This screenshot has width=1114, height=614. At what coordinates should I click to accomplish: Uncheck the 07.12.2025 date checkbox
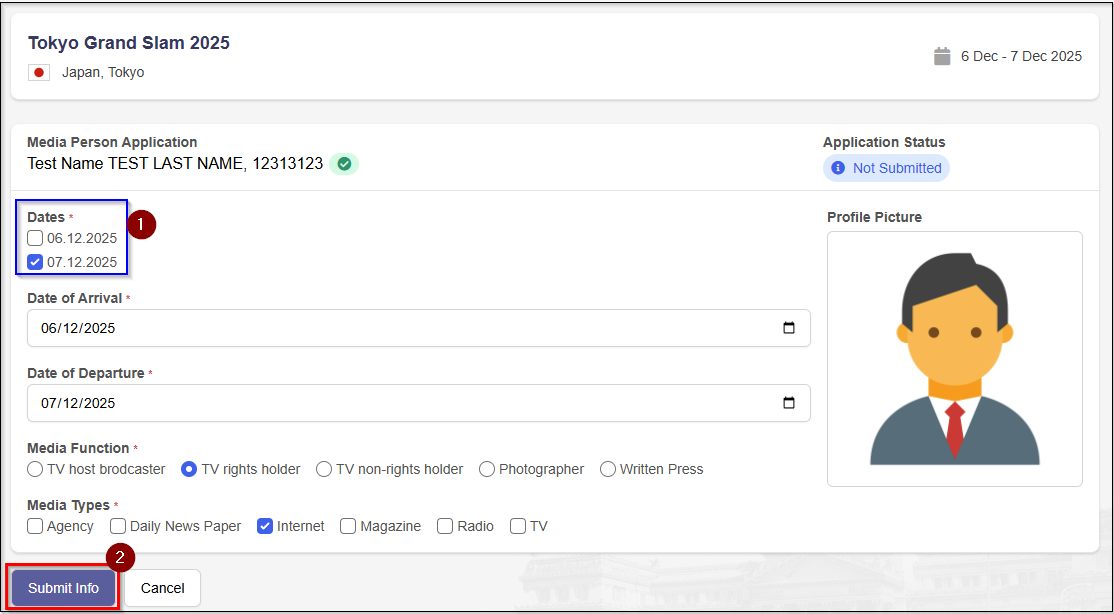pyautogui.click(x=36, y=262)
